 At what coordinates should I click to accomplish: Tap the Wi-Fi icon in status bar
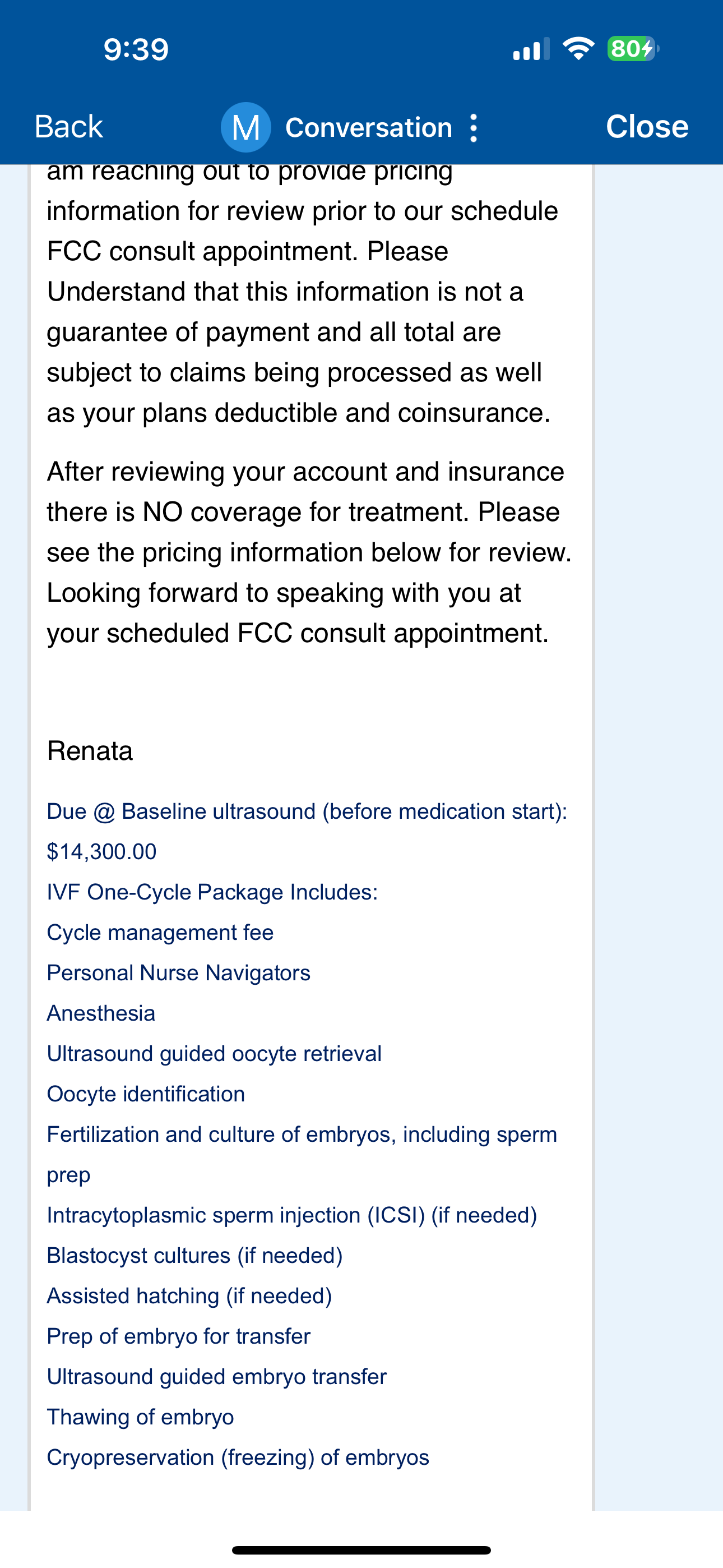click(x=578, y=49)
